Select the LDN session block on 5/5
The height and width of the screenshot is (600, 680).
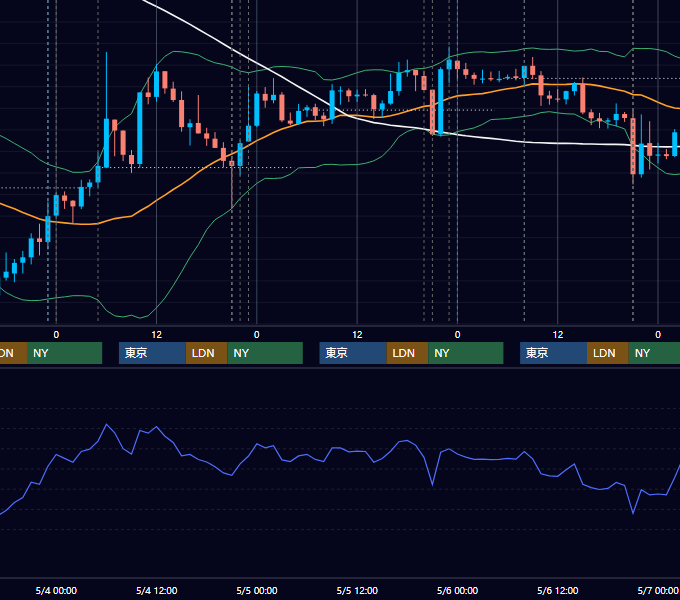(x=407, y=353)
